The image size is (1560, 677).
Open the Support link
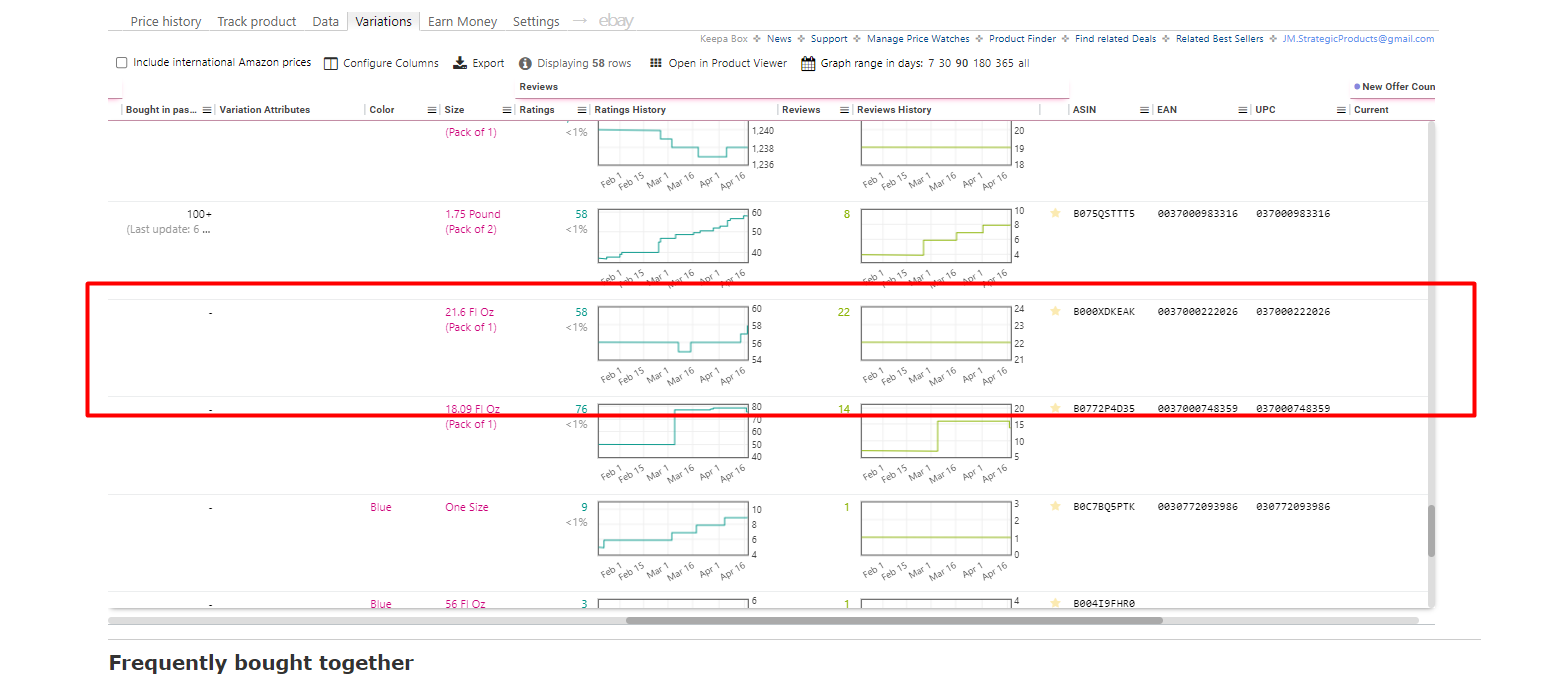829,39
